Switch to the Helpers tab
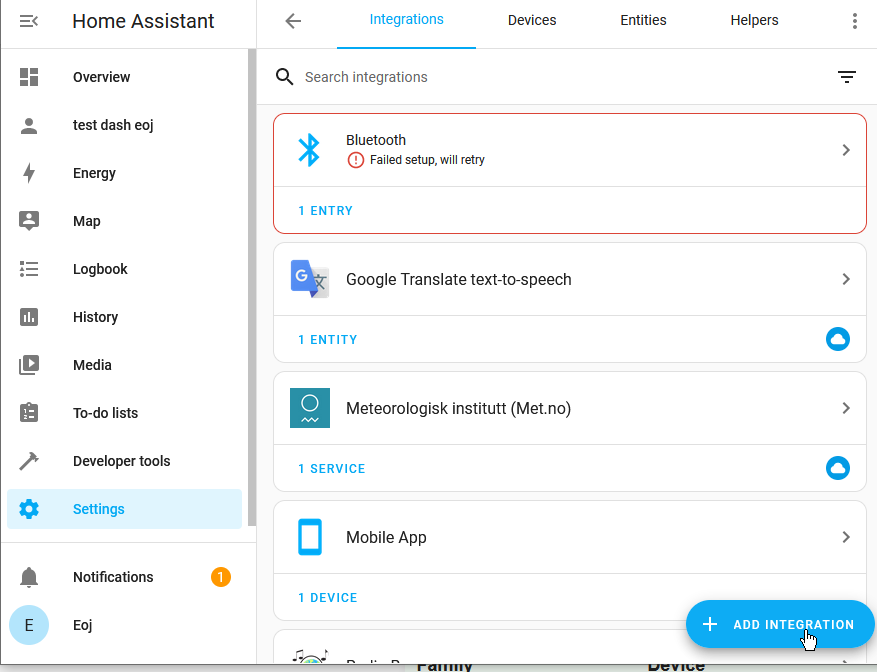The width and height of the screenshot is (877, 672). click(754, 20)
